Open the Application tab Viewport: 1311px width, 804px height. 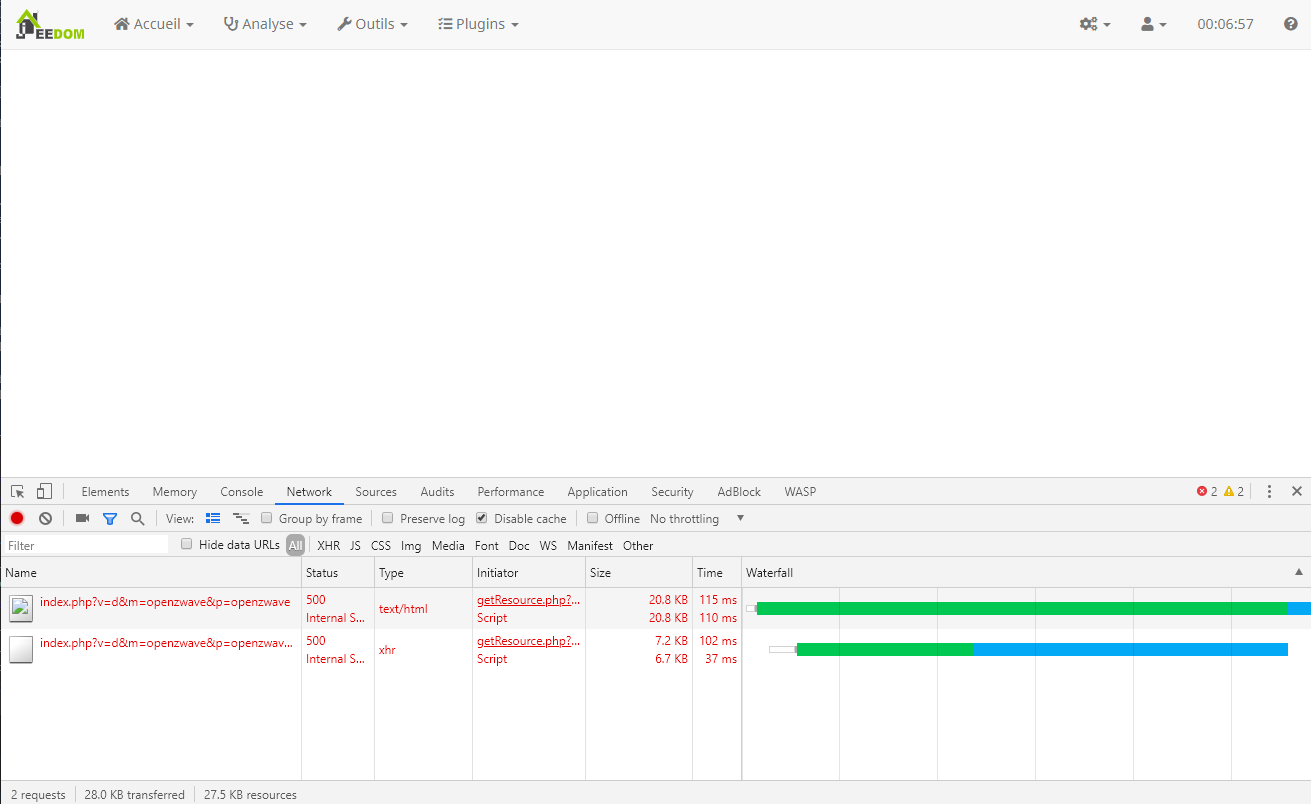pyautogui.click(x=597, y=492)
